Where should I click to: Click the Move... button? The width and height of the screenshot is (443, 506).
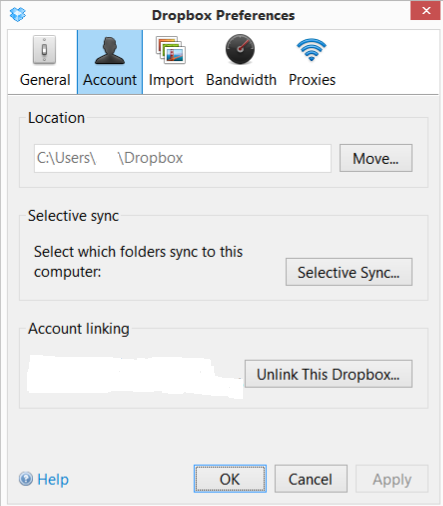376,158
